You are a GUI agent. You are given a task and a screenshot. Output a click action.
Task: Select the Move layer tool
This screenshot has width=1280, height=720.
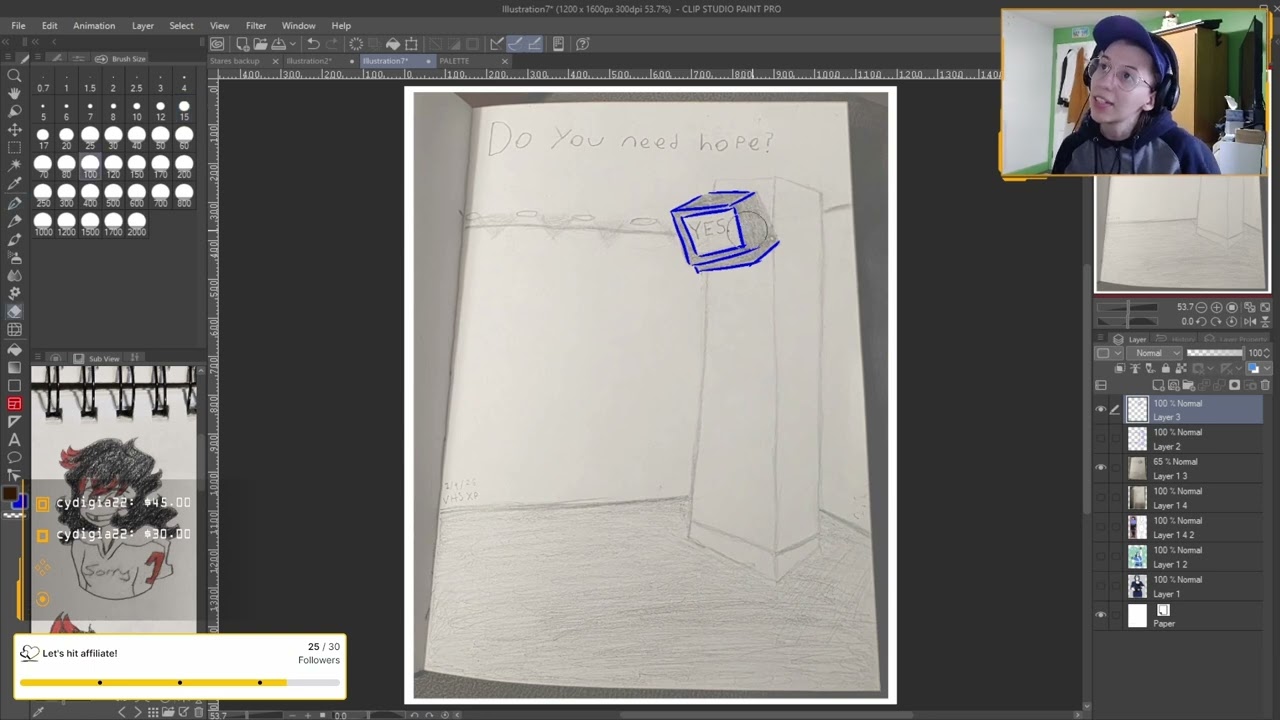(x=14, y=130)
